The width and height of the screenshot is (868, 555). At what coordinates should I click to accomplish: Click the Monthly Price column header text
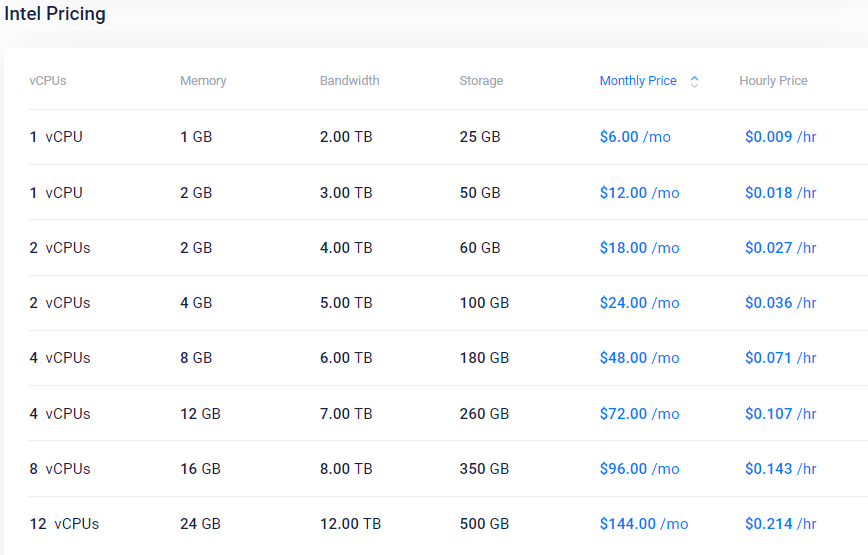[638, 81]
